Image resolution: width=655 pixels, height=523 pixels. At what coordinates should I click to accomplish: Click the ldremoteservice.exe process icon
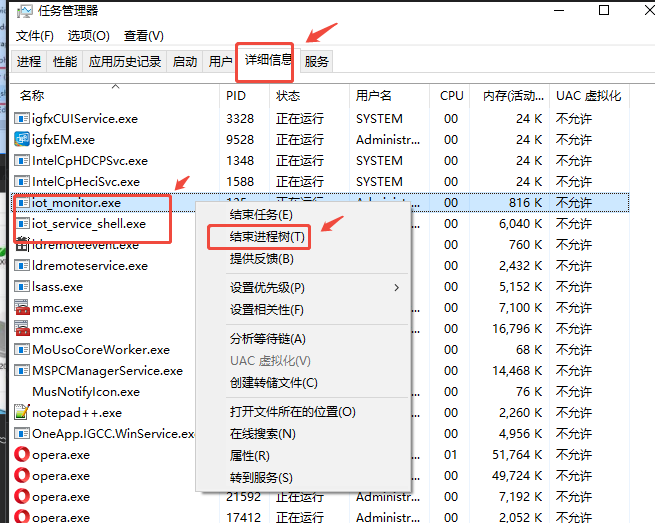pos(22,266)
